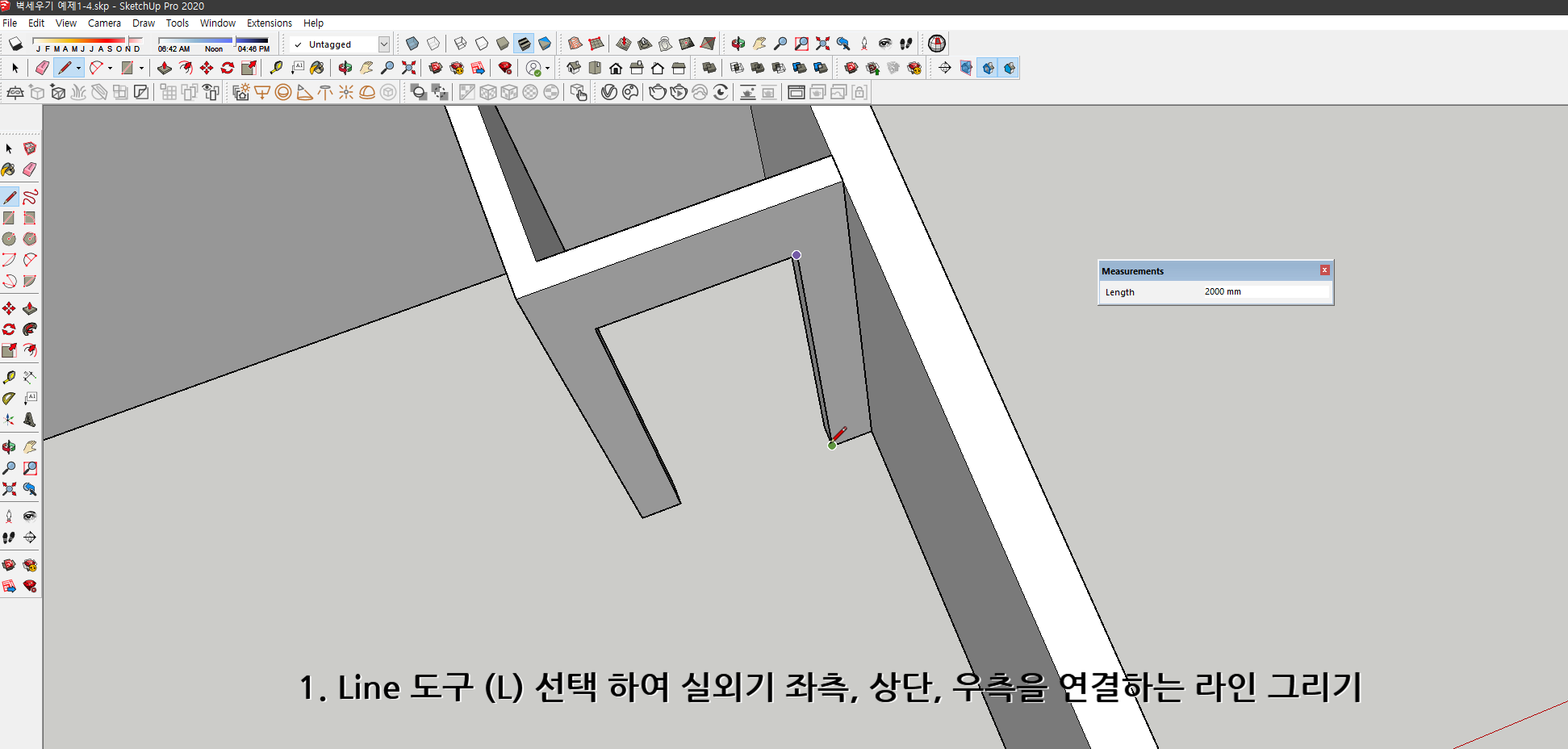Activate the Tape Measure tool

[277, 68]
